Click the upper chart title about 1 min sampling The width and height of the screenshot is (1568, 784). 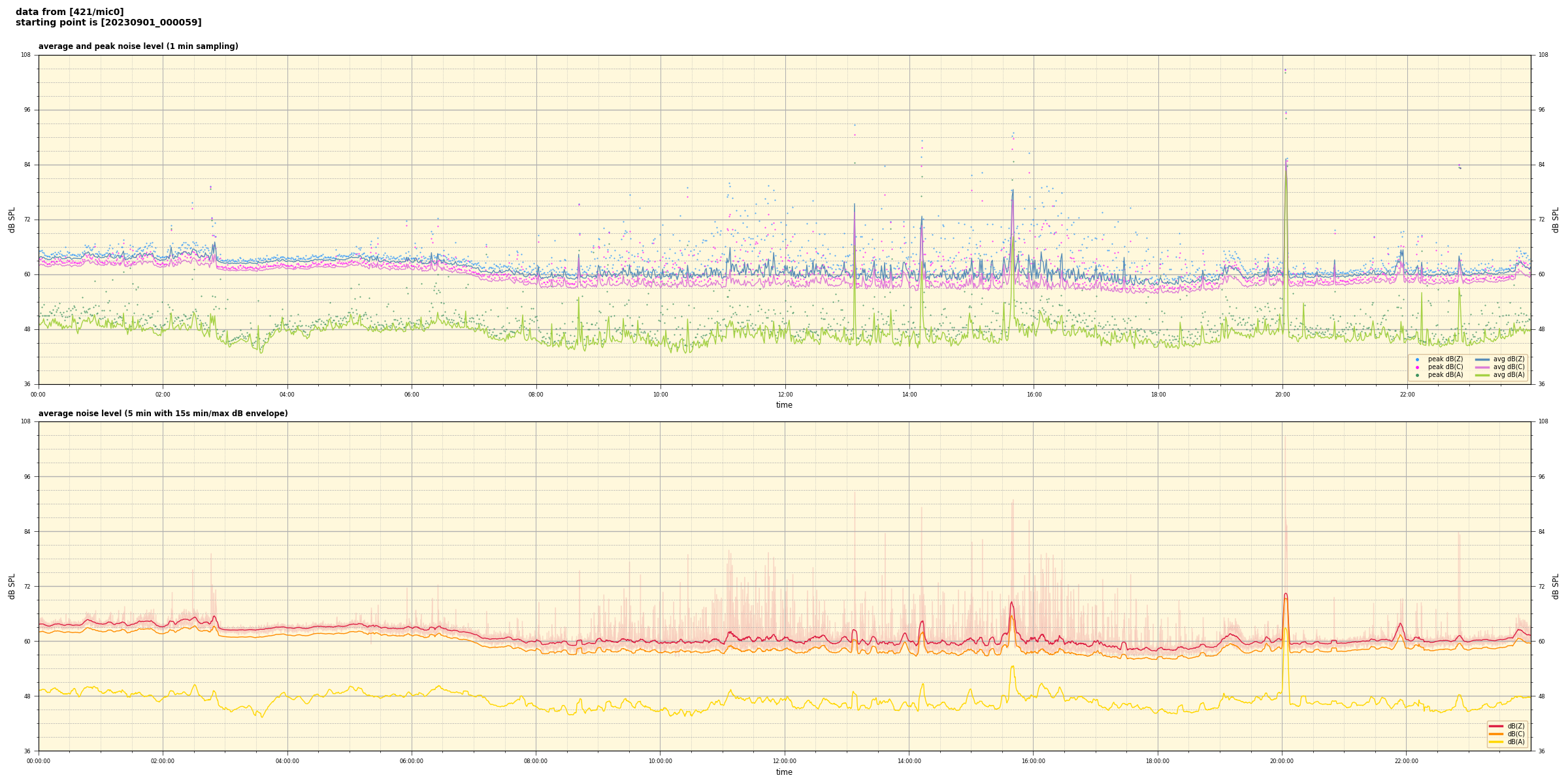pyautogui.click(x=138, y=46)
